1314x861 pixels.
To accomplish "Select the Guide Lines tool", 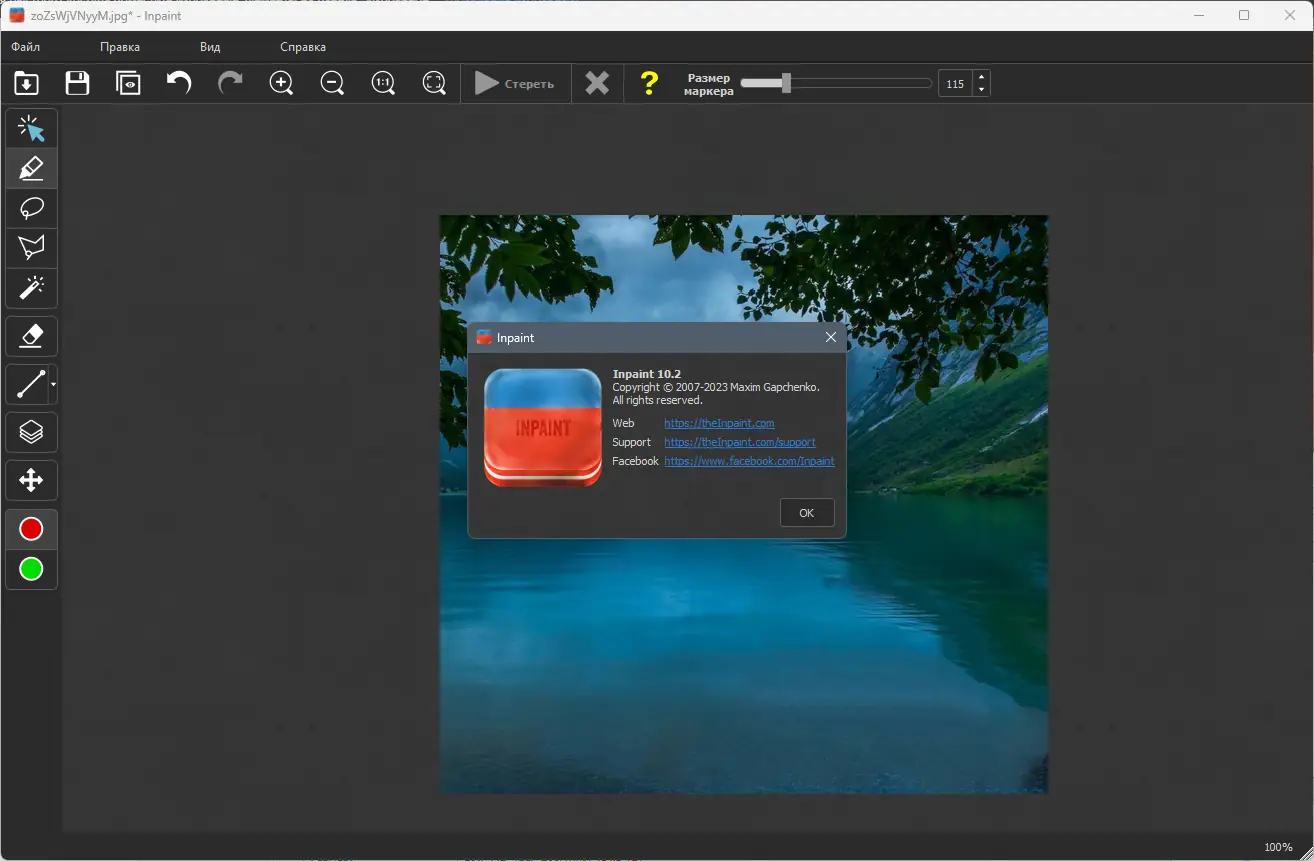I will point(28,384).
